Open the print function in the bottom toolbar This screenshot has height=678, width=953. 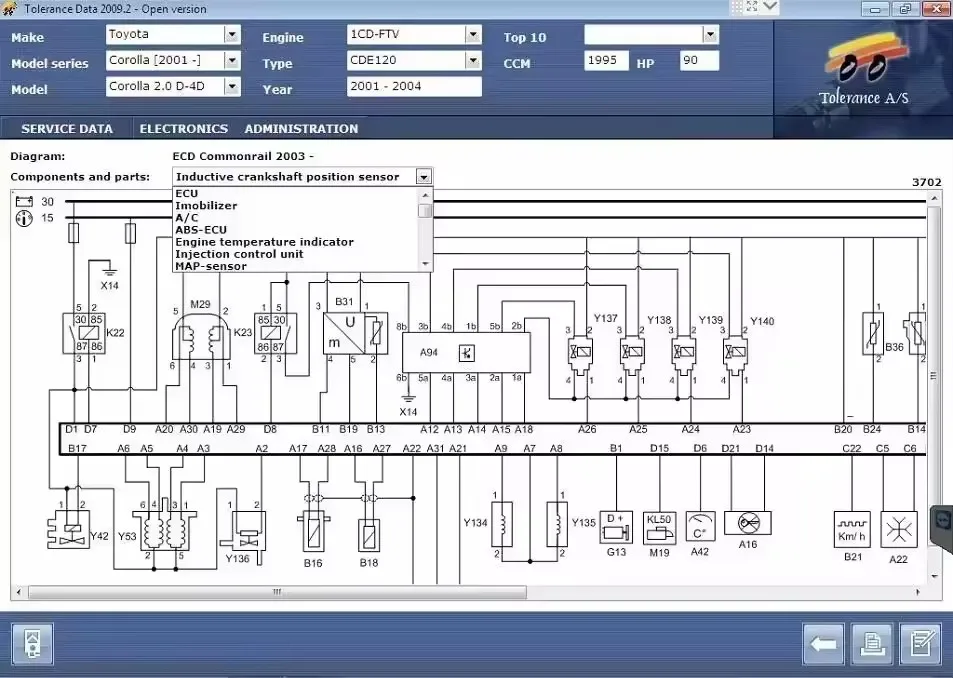872,645
